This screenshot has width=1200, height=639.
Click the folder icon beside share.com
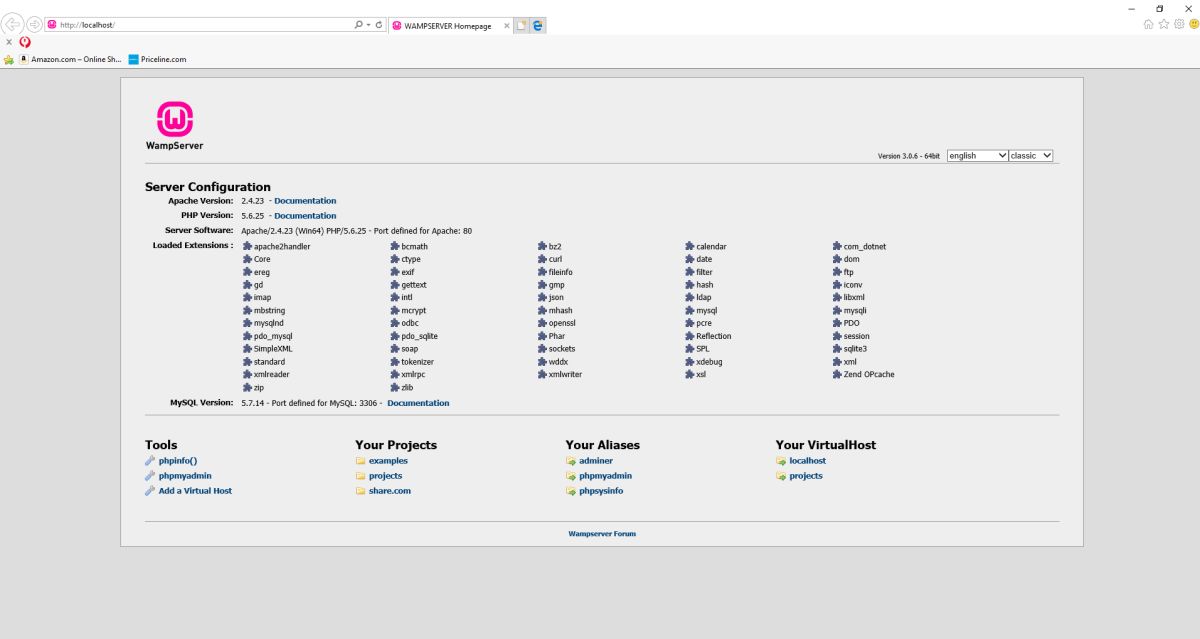(360, 491)
